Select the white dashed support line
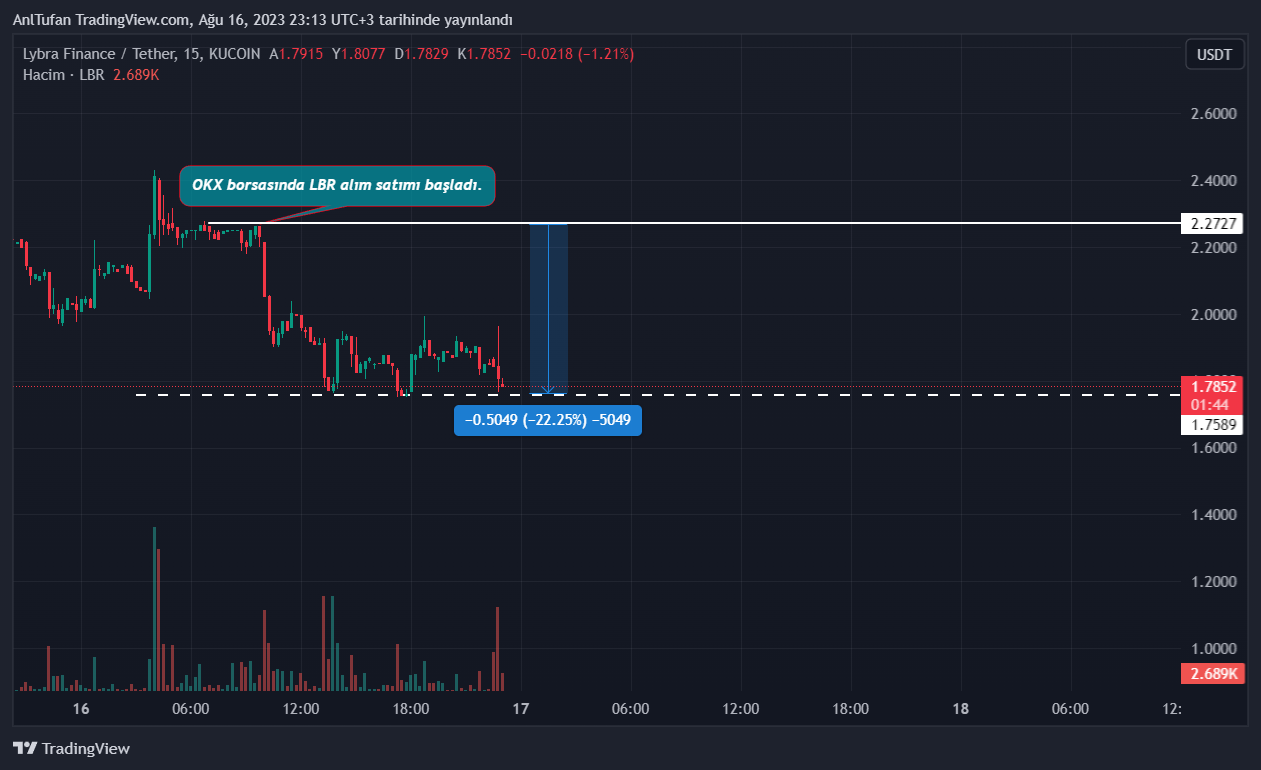 (800, 395)
